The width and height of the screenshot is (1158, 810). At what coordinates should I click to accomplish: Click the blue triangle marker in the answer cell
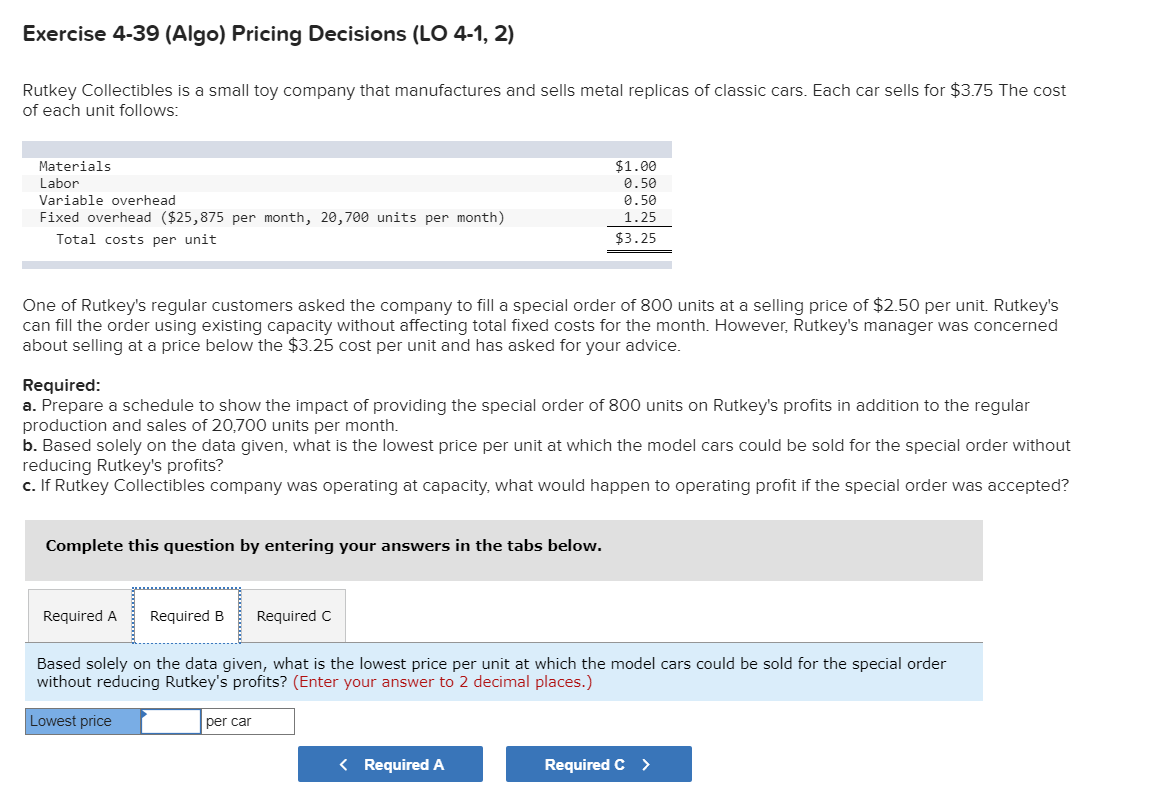click(146, 715)
